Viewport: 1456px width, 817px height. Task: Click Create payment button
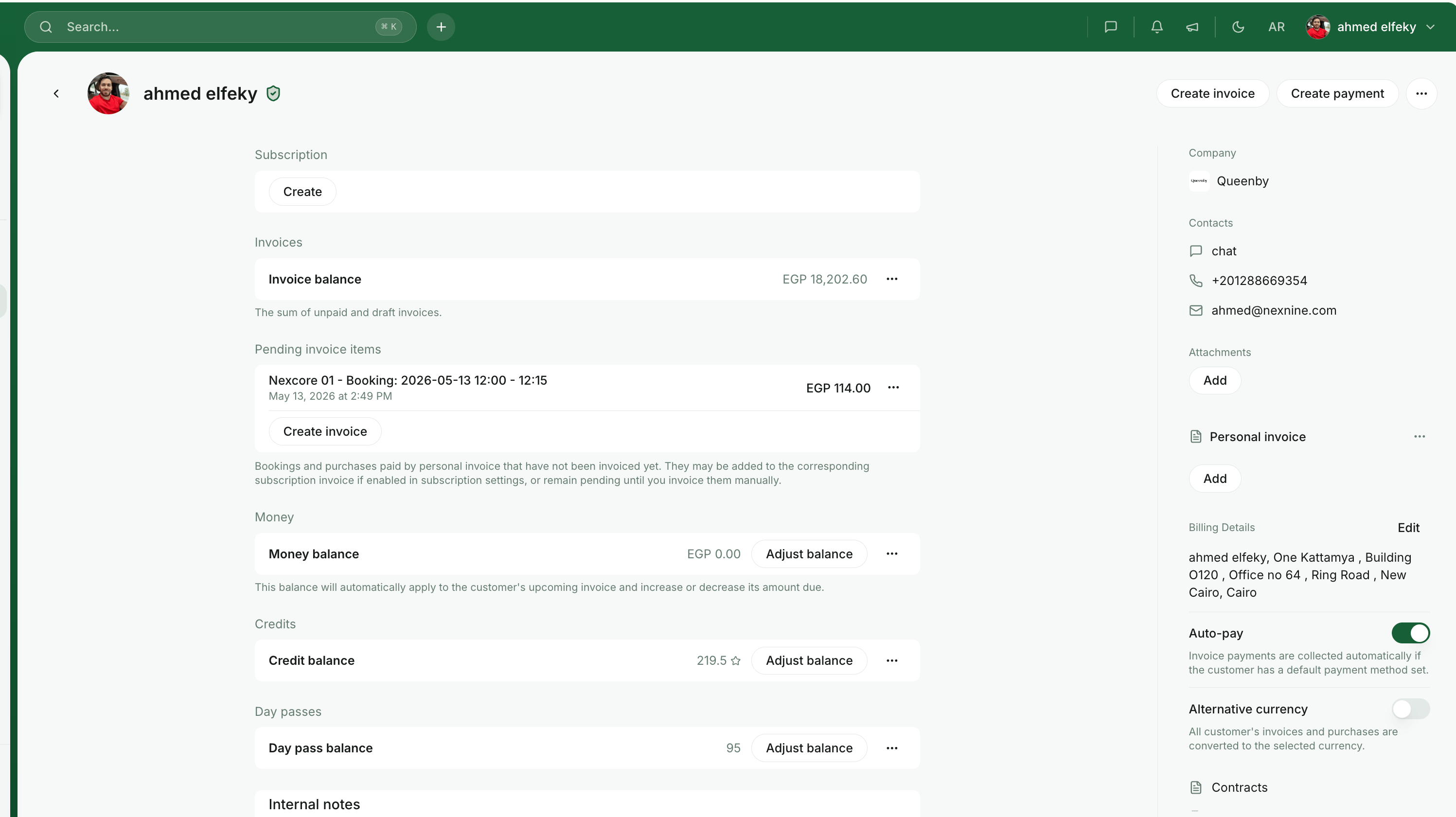click(x=1337, y=93)
